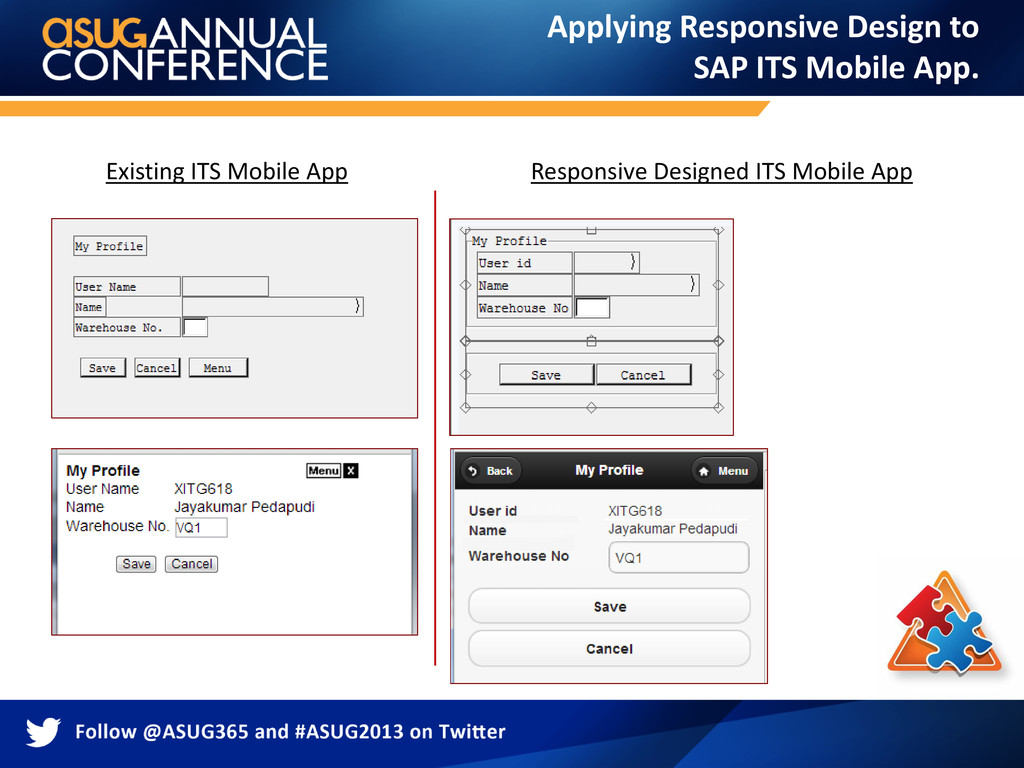Click Cancel in responsive design layout

pos(643,375)
